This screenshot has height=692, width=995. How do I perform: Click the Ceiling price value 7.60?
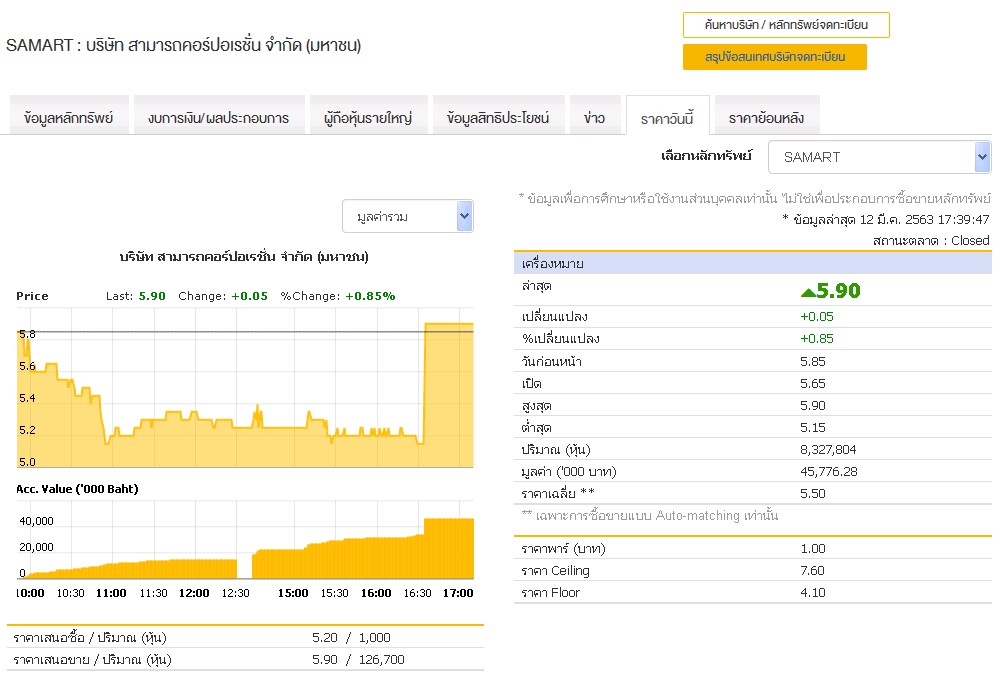coord(813,571)
